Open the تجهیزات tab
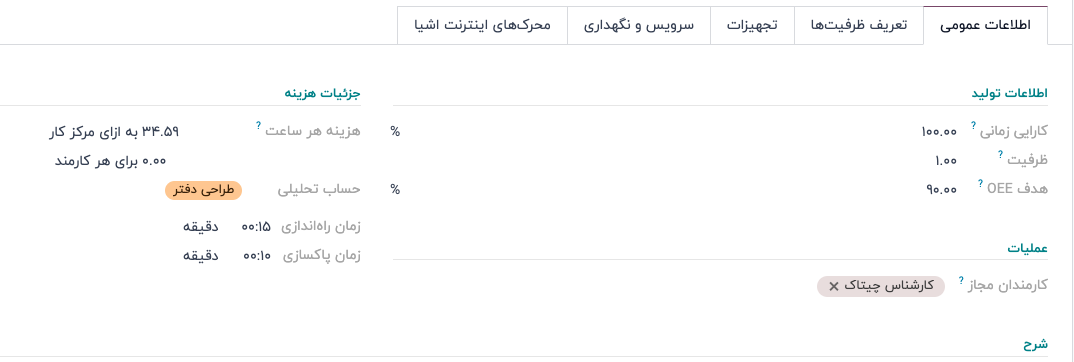1074x362 pixels. point(751,26)
